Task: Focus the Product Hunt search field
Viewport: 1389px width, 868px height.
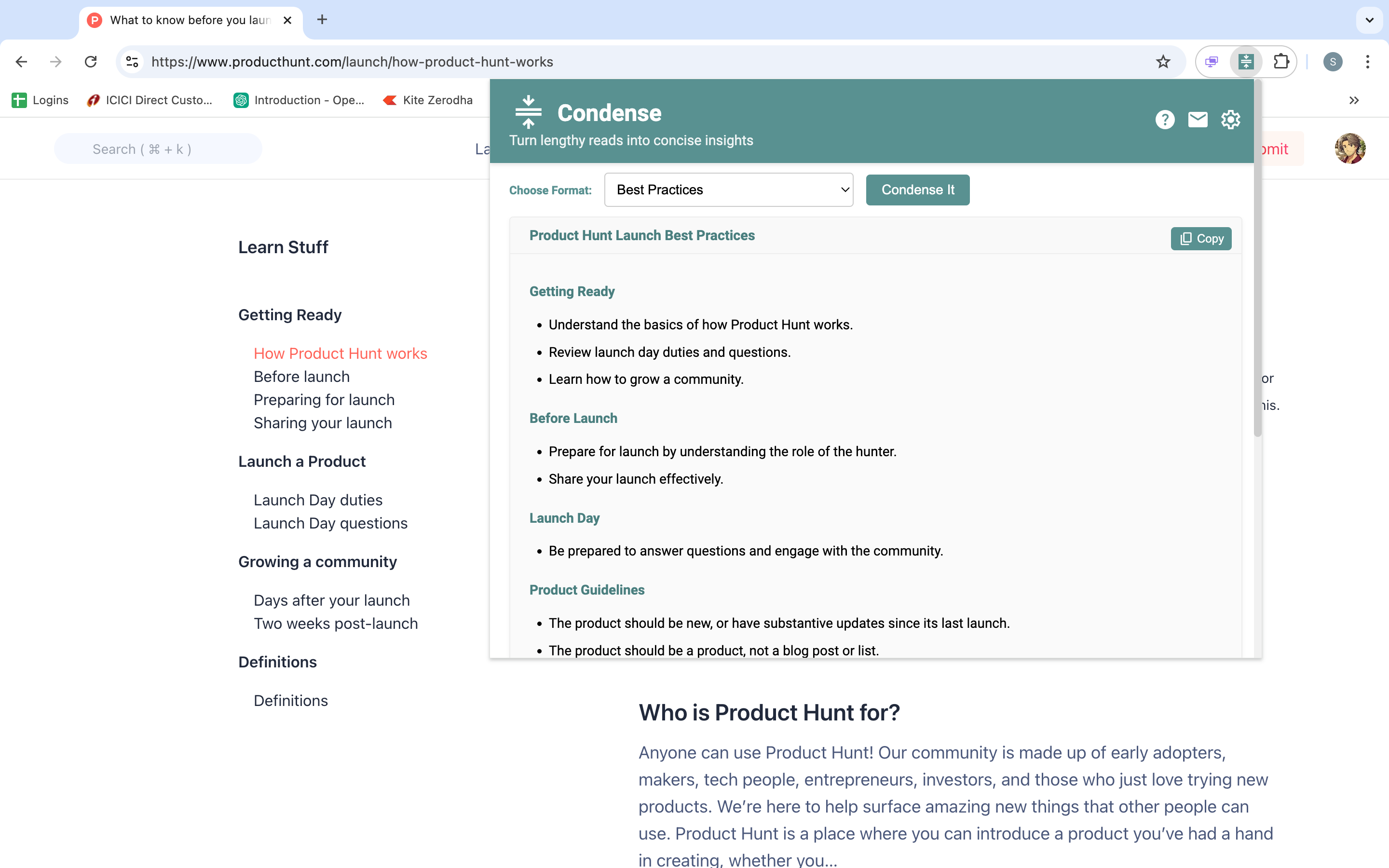Action: [x=158, y=149]
